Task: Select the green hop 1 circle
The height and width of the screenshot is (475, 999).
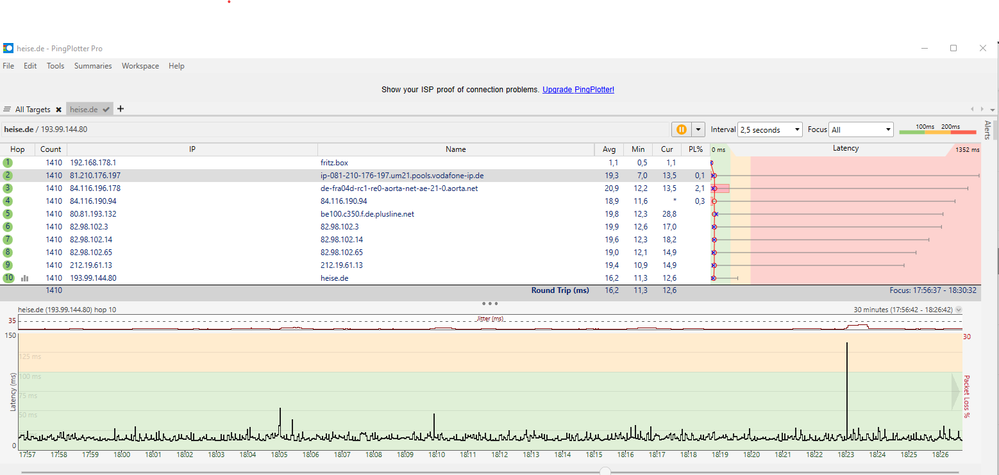Action: [8, 162]
